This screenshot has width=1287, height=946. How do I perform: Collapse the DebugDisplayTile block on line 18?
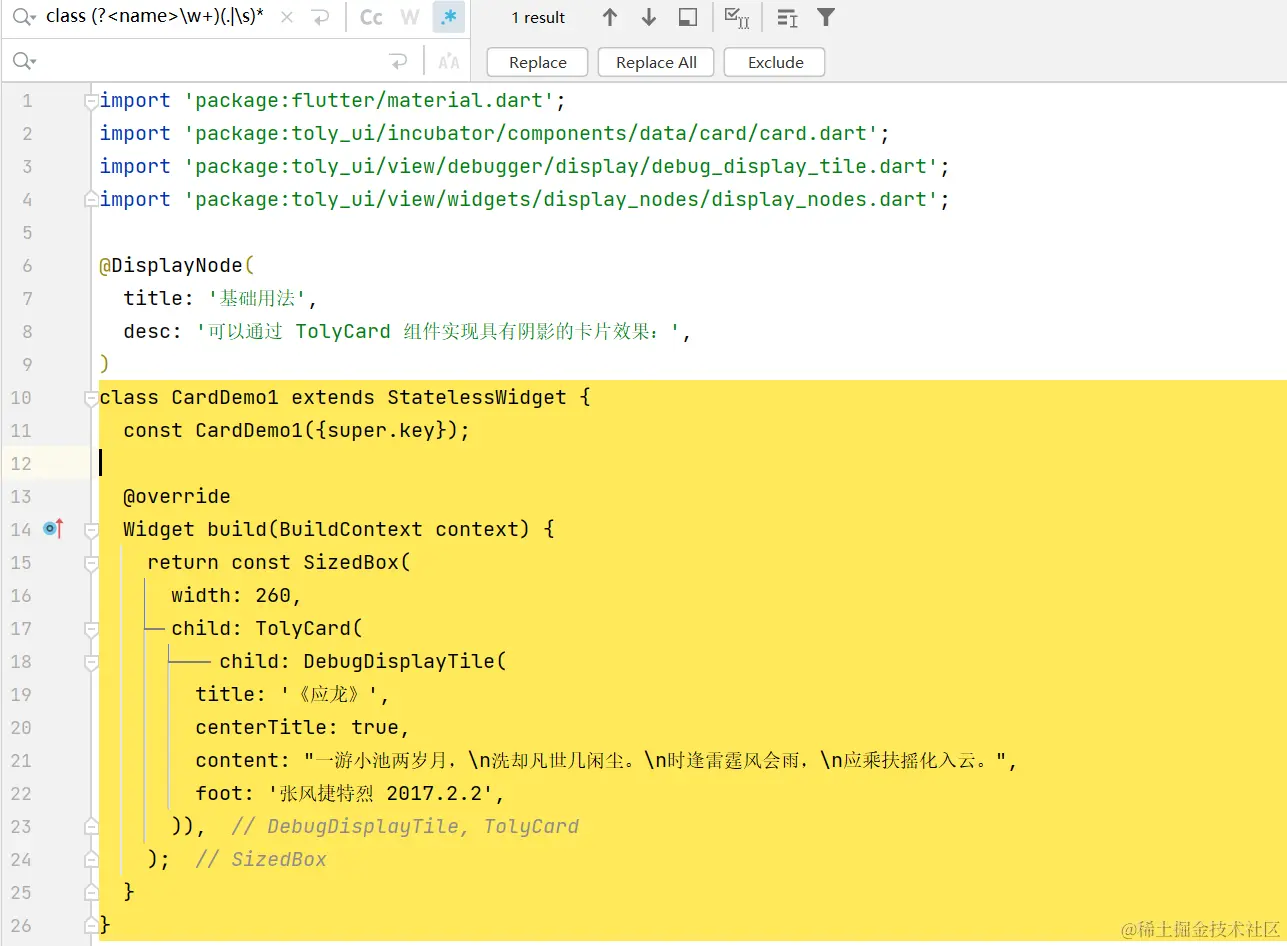point(91,661)
